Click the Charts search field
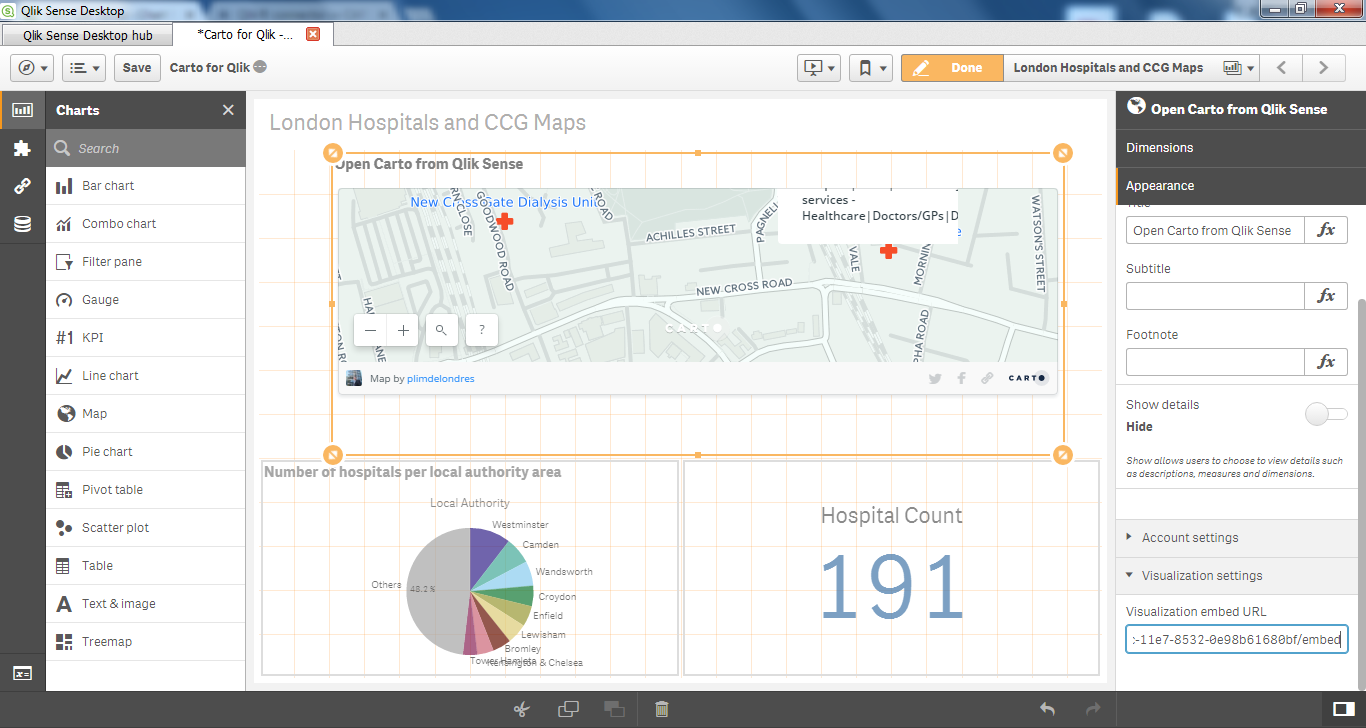This screenshot has width=1366, height=728. click(146, 148)
